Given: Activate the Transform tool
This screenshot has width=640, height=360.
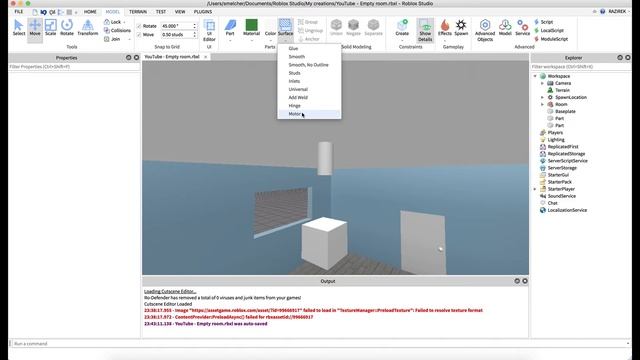Looking at the screenshot, I should pyautogui.click(x=88, y=28).
